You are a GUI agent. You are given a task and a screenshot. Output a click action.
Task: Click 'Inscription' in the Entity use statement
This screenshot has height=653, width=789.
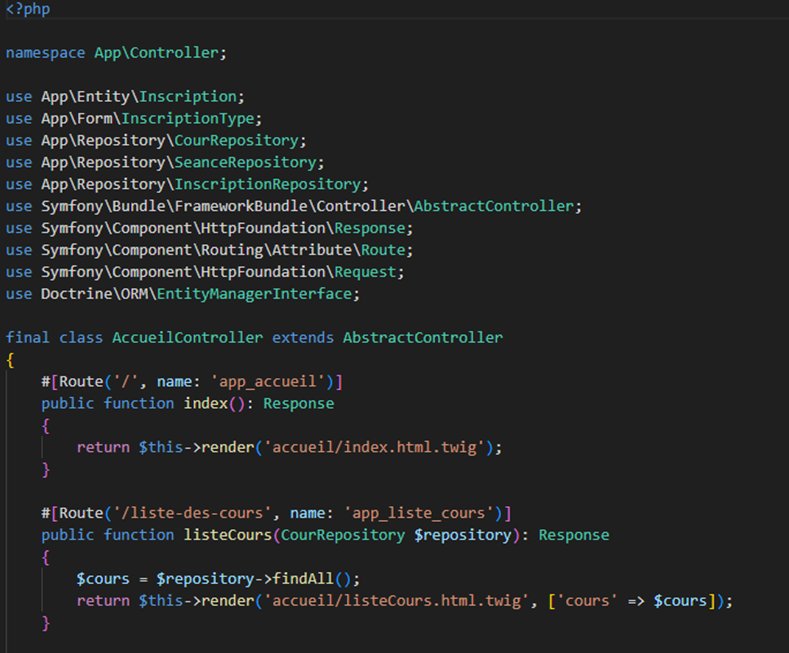188,97
